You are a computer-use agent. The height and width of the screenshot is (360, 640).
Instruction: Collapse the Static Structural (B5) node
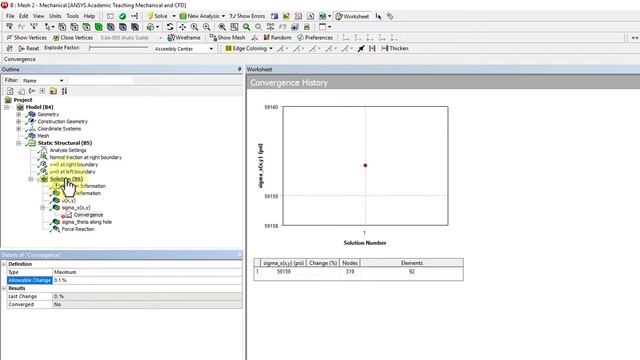(18, 143)
